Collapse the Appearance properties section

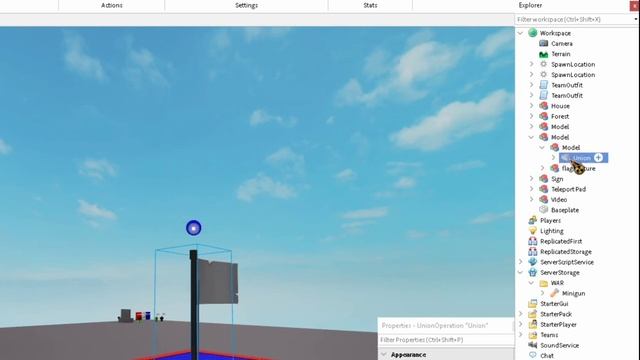(x=384, y=355)
